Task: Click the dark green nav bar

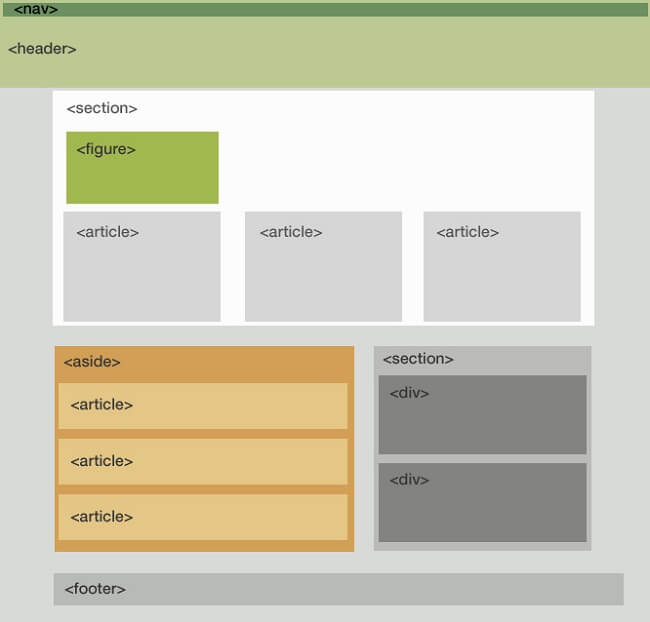Action: point(325,10)
